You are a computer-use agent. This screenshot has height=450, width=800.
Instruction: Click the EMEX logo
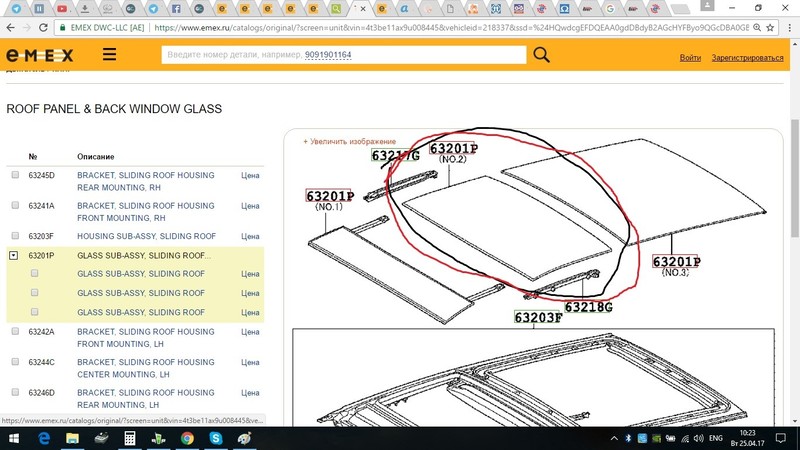(44, 55)
